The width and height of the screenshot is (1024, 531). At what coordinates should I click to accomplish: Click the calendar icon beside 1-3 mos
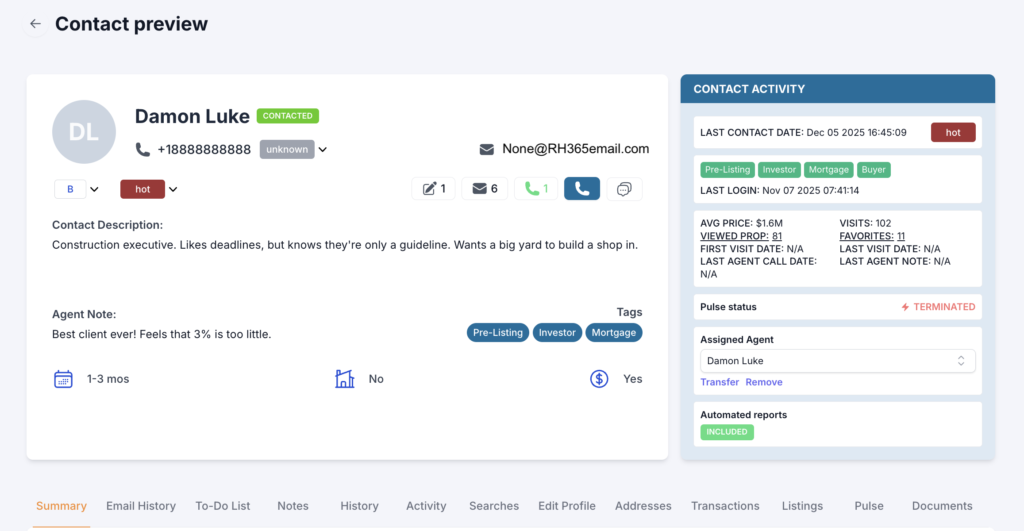(63, 379)
